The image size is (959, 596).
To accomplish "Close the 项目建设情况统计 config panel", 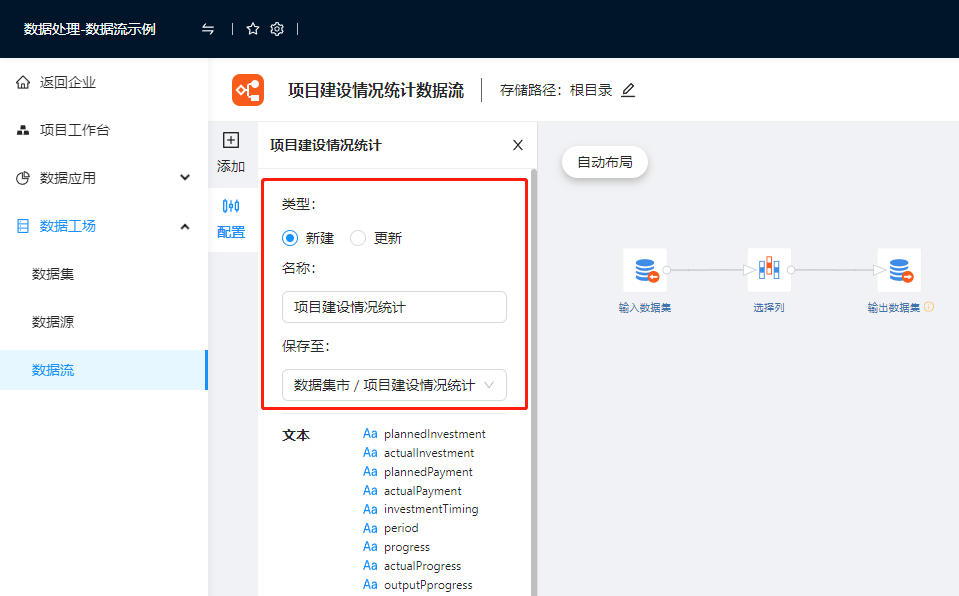I will 518,145.
